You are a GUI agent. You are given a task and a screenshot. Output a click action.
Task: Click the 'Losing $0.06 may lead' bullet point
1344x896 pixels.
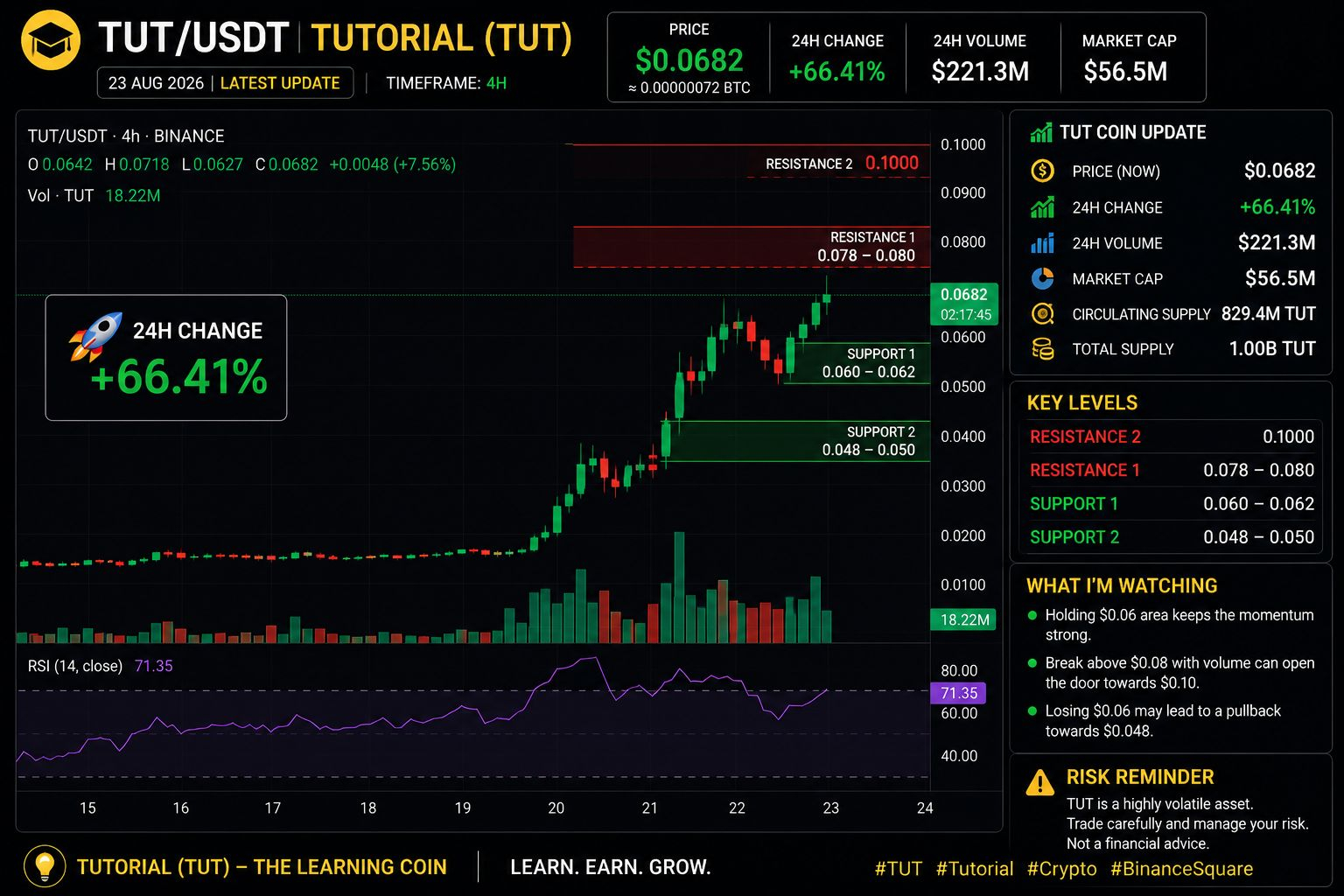pos(1154,721)
